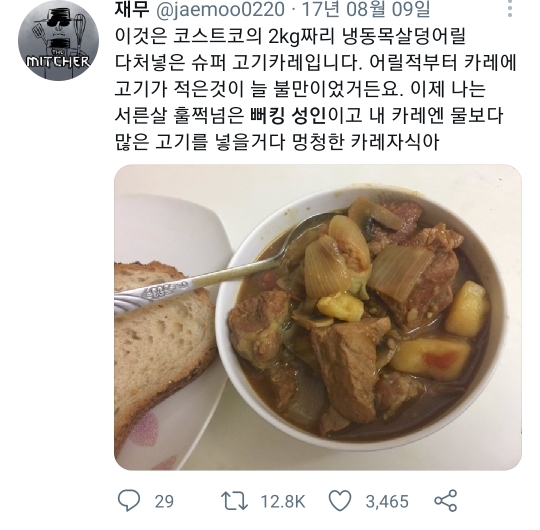View the 29 replies count
Screen dimensions: 540x530
coord(164,501)
